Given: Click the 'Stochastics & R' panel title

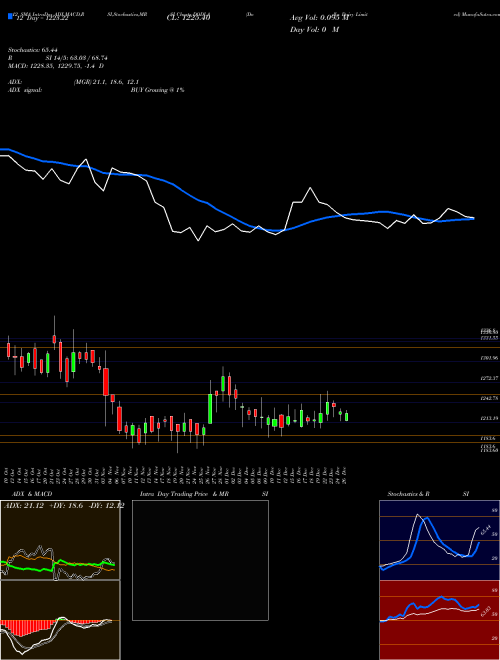Looking at the screenshot, I should [408, 494].
